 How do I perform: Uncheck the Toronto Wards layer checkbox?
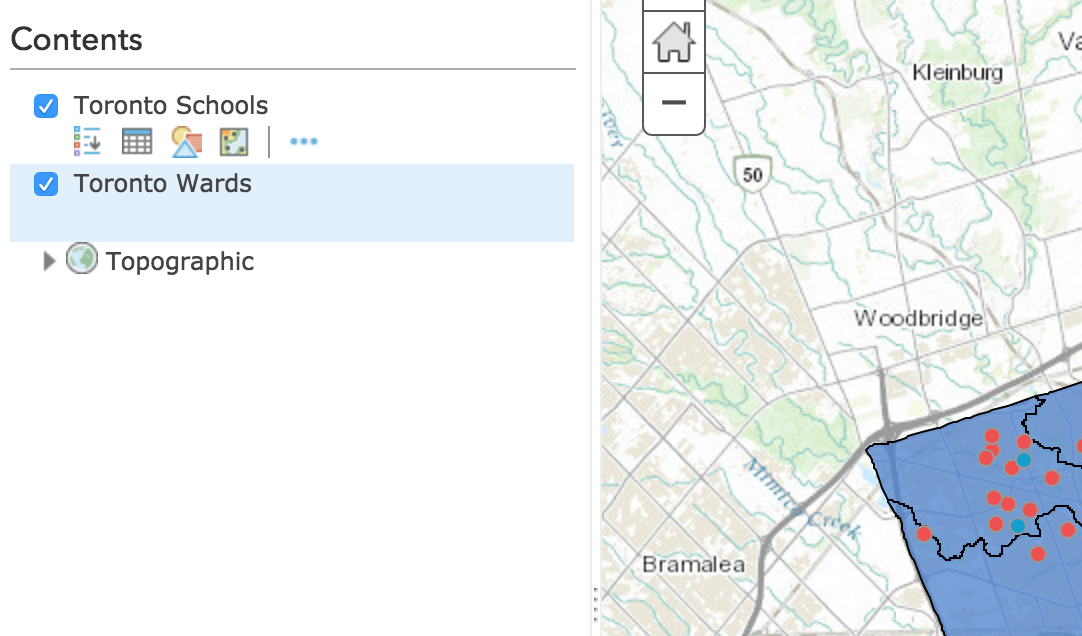pyautogui.click(x=46, y=184)
